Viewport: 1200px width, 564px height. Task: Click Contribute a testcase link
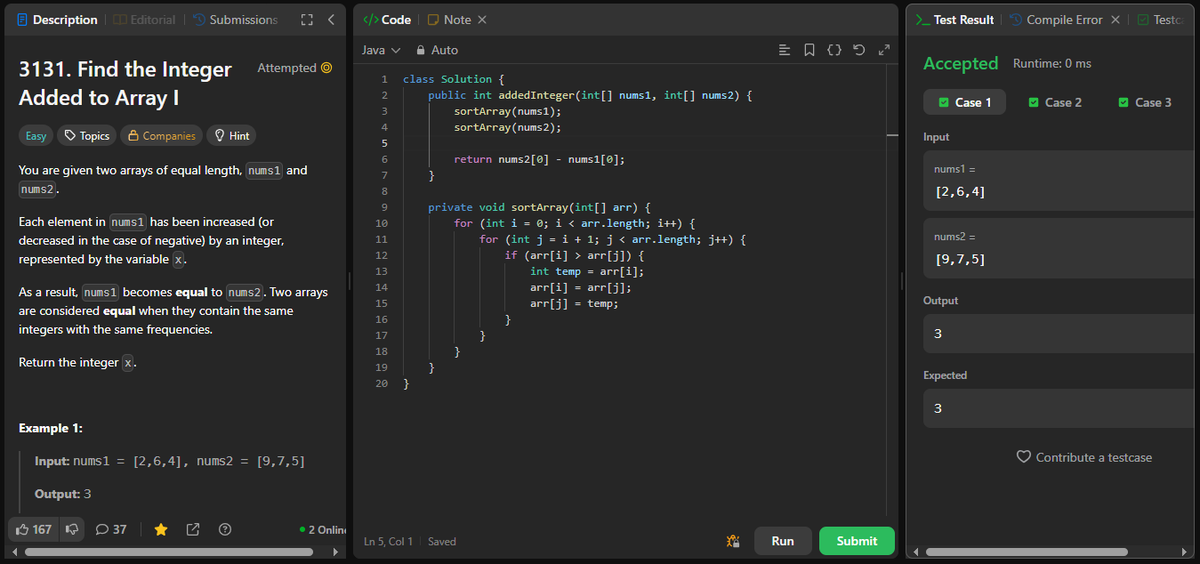(1084, 457)
